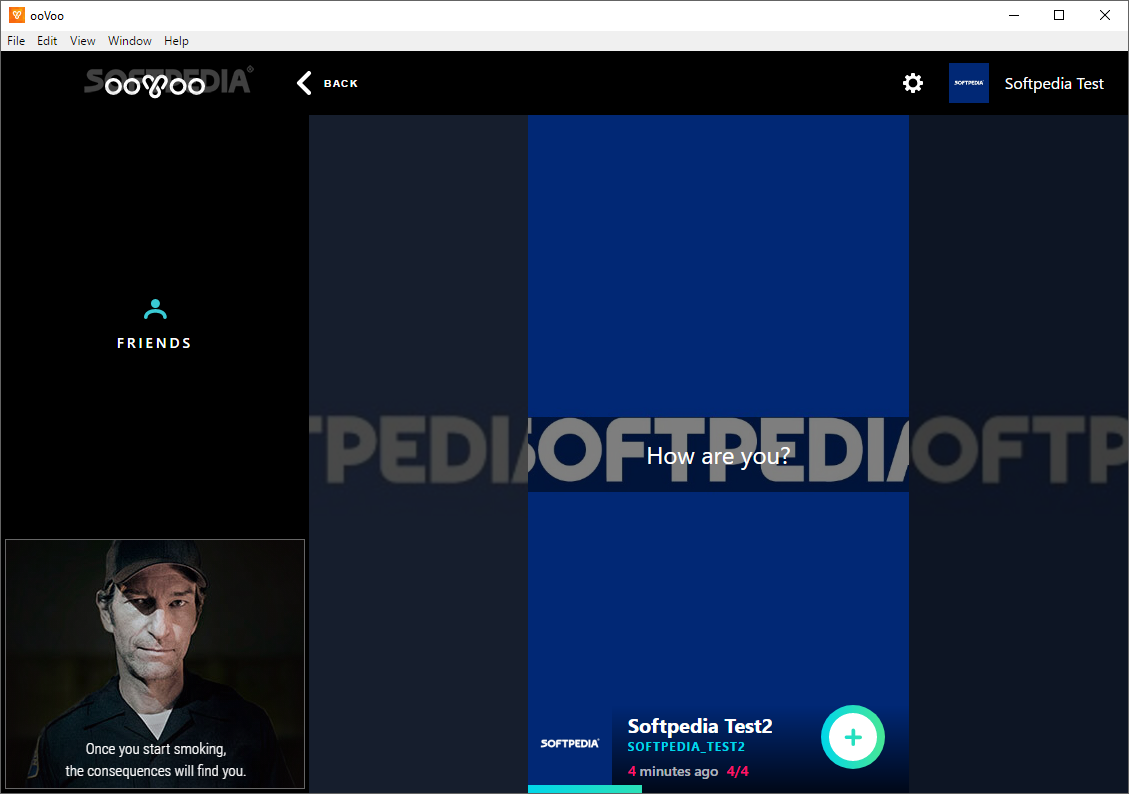This screenshot has width=1129, height=794.
Task: Close the ooVoo window
Action: 1105,15
